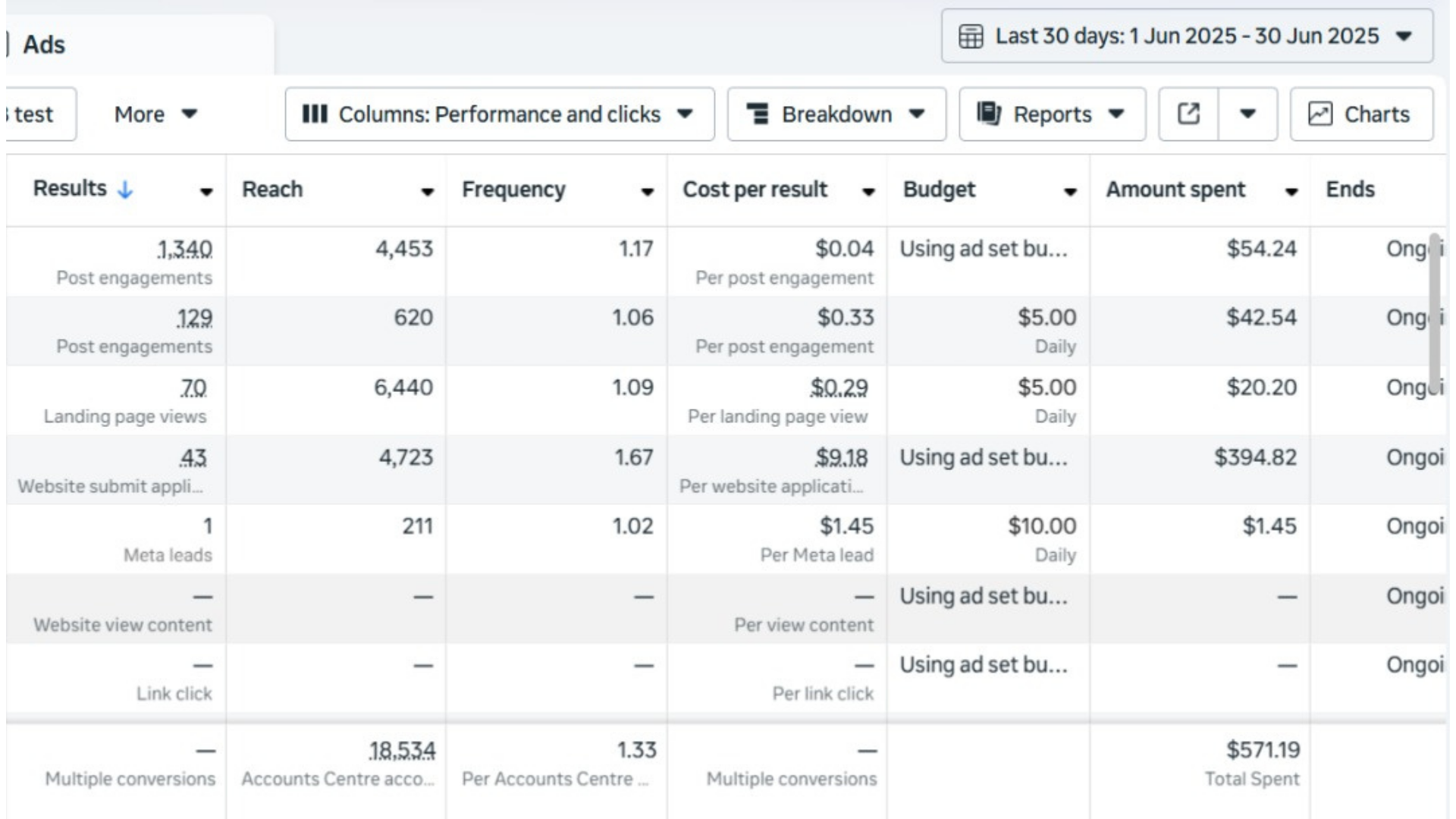Click the Charts graph icon

(1319, 115)
